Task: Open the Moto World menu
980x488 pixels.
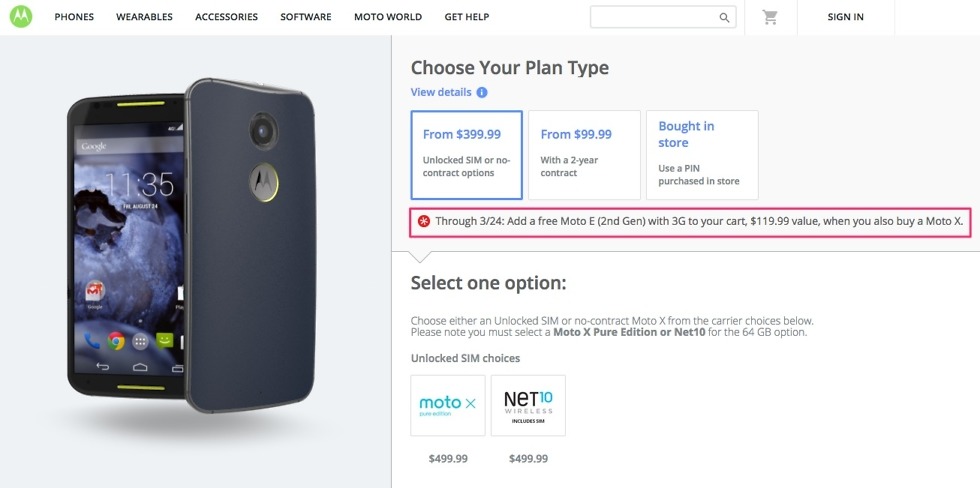Action: [388, 17]
